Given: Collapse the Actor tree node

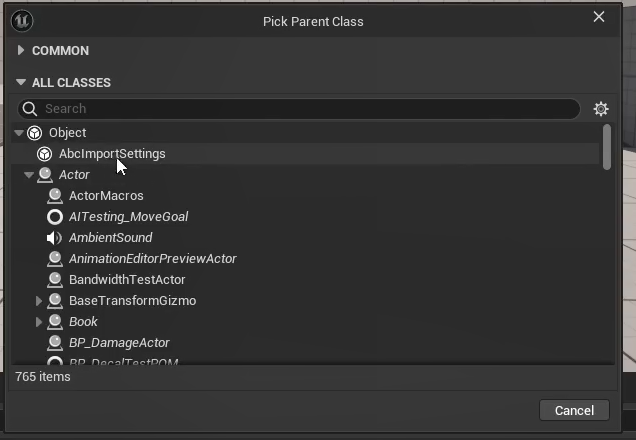Looking at the screenshot, I should click(x=29, y=175).
